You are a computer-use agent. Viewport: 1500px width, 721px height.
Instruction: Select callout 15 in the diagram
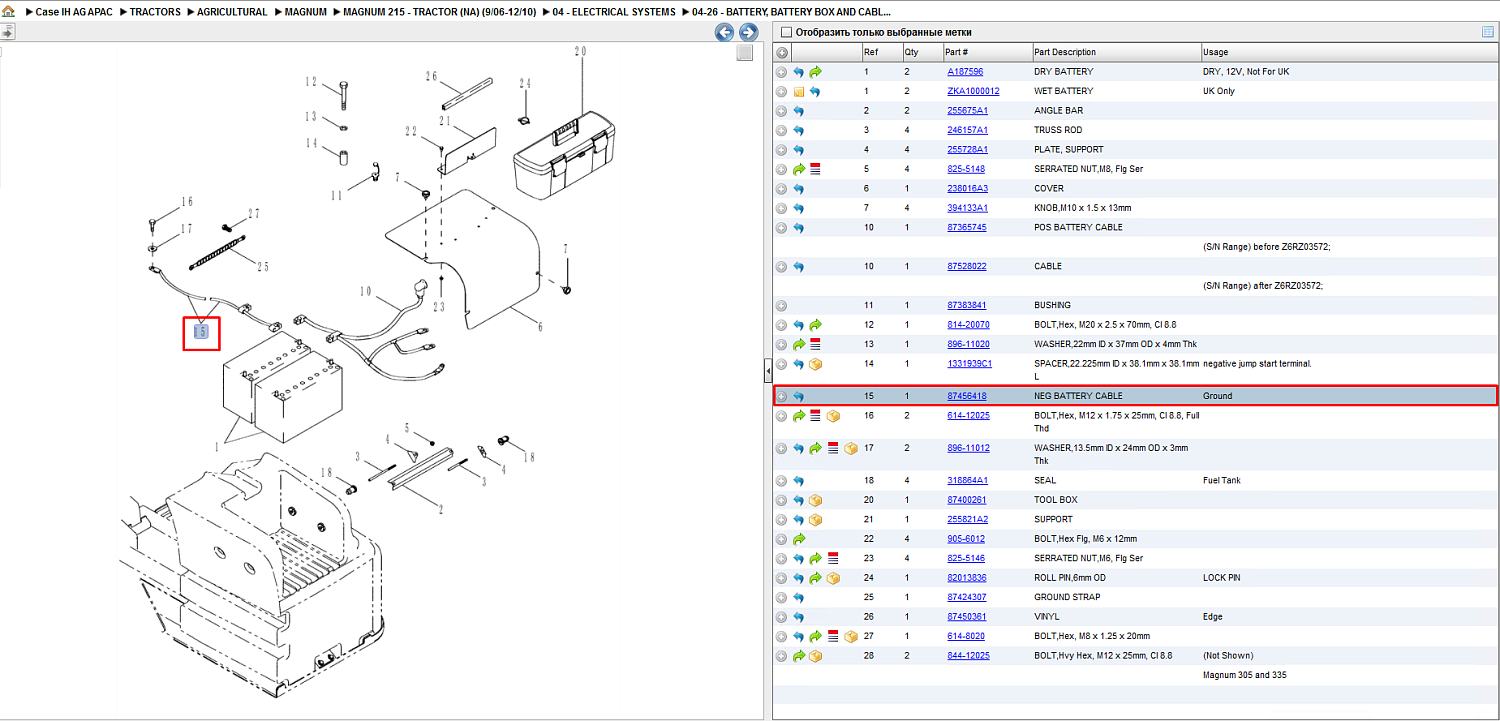[201, 332]
